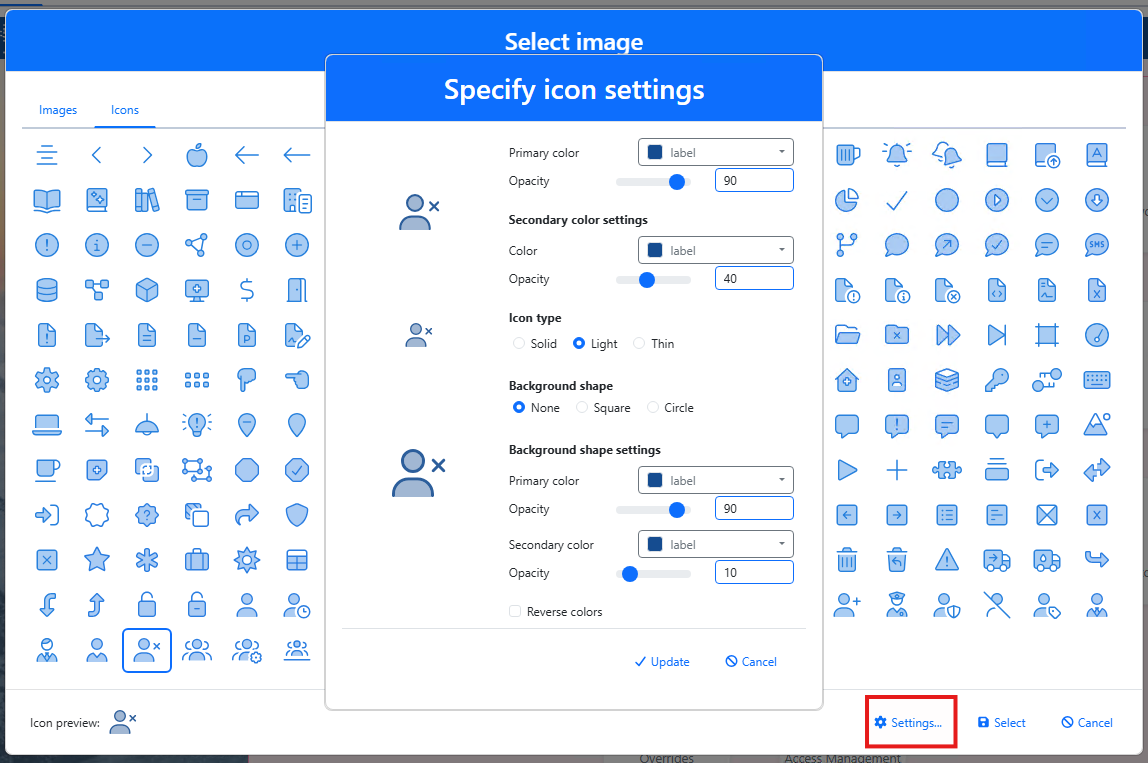Select the map pin location icon
1148x763 pixels.
(297, 425)
